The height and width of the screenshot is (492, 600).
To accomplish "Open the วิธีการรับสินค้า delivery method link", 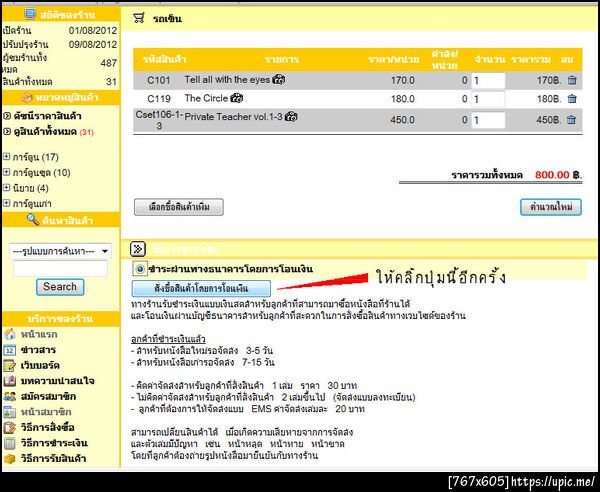I will click(x=53, y=458).
